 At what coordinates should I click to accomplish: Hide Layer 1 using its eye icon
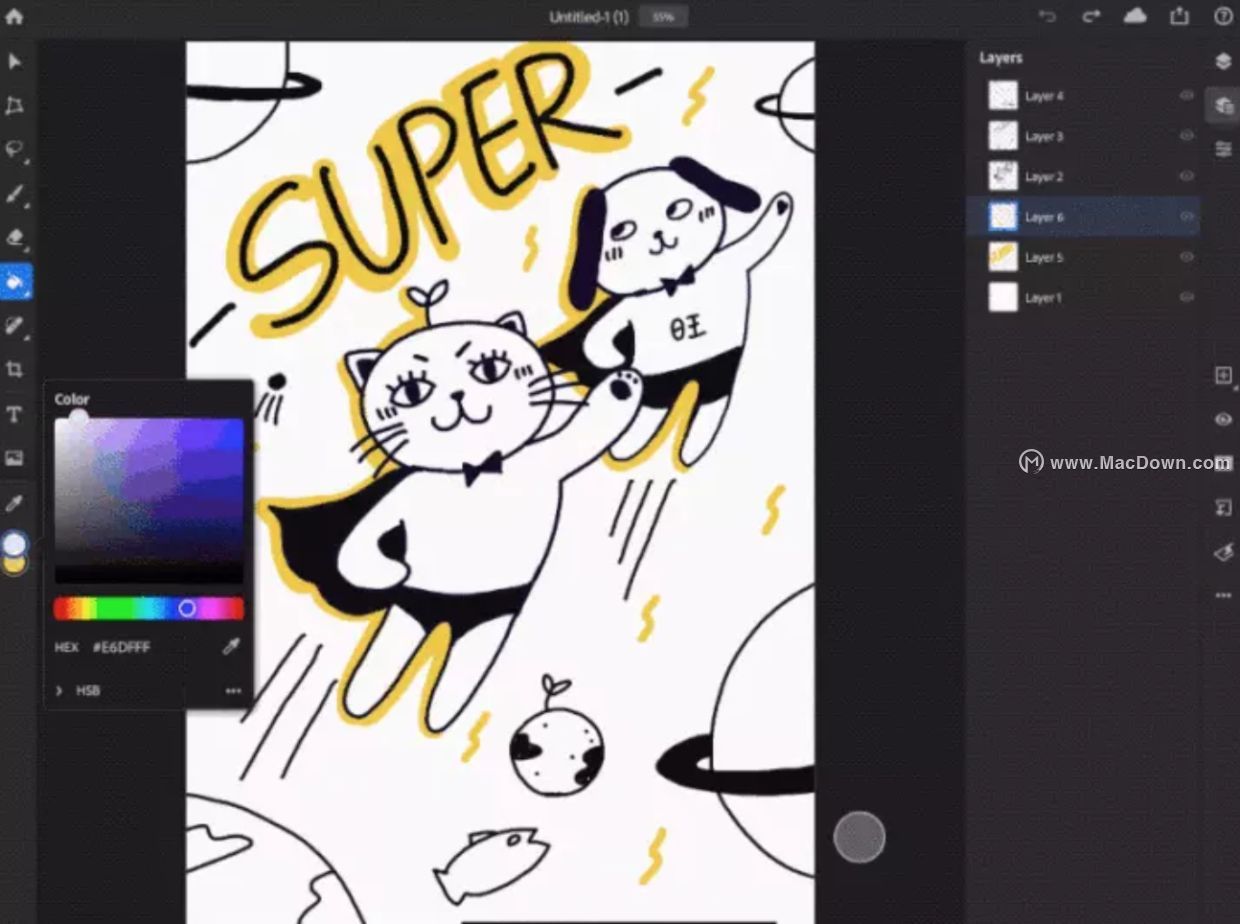tap(1187, 297)
